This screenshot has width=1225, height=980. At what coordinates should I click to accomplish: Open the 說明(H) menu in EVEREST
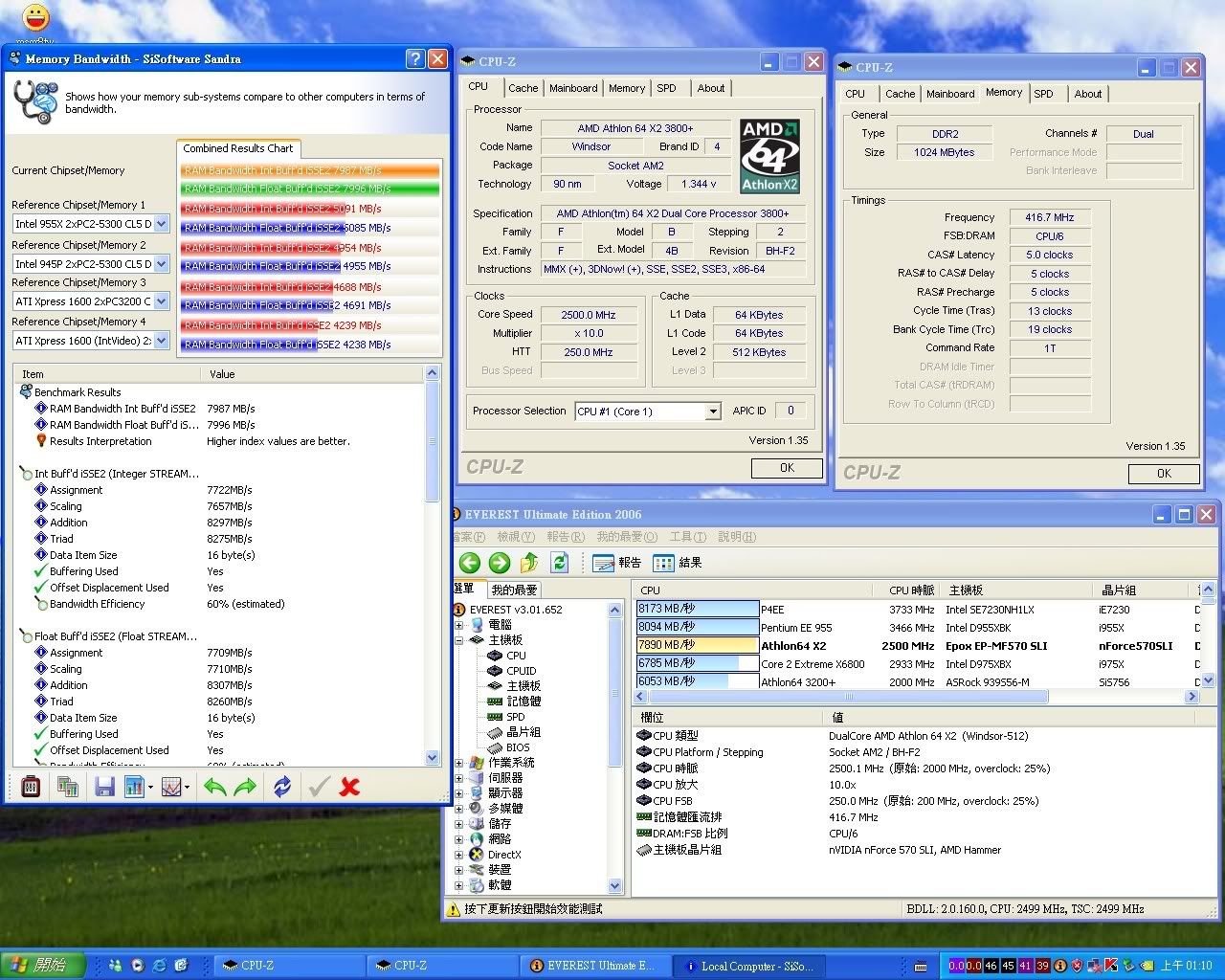736,537
